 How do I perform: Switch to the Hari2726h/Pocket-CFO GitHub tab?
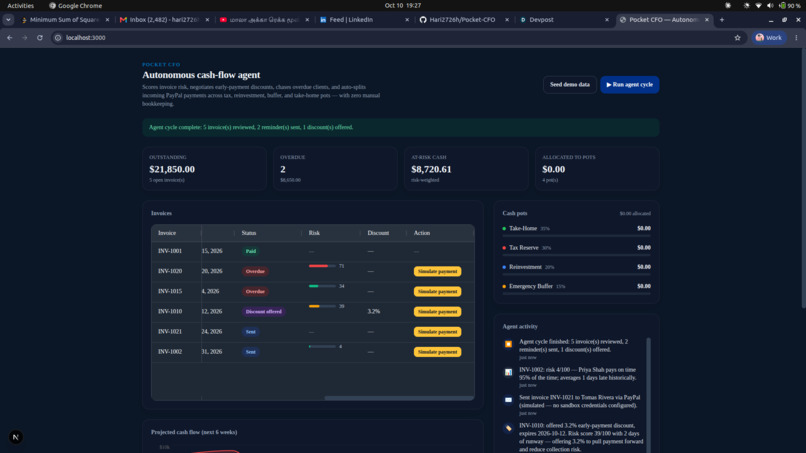[x=464, y=20]
